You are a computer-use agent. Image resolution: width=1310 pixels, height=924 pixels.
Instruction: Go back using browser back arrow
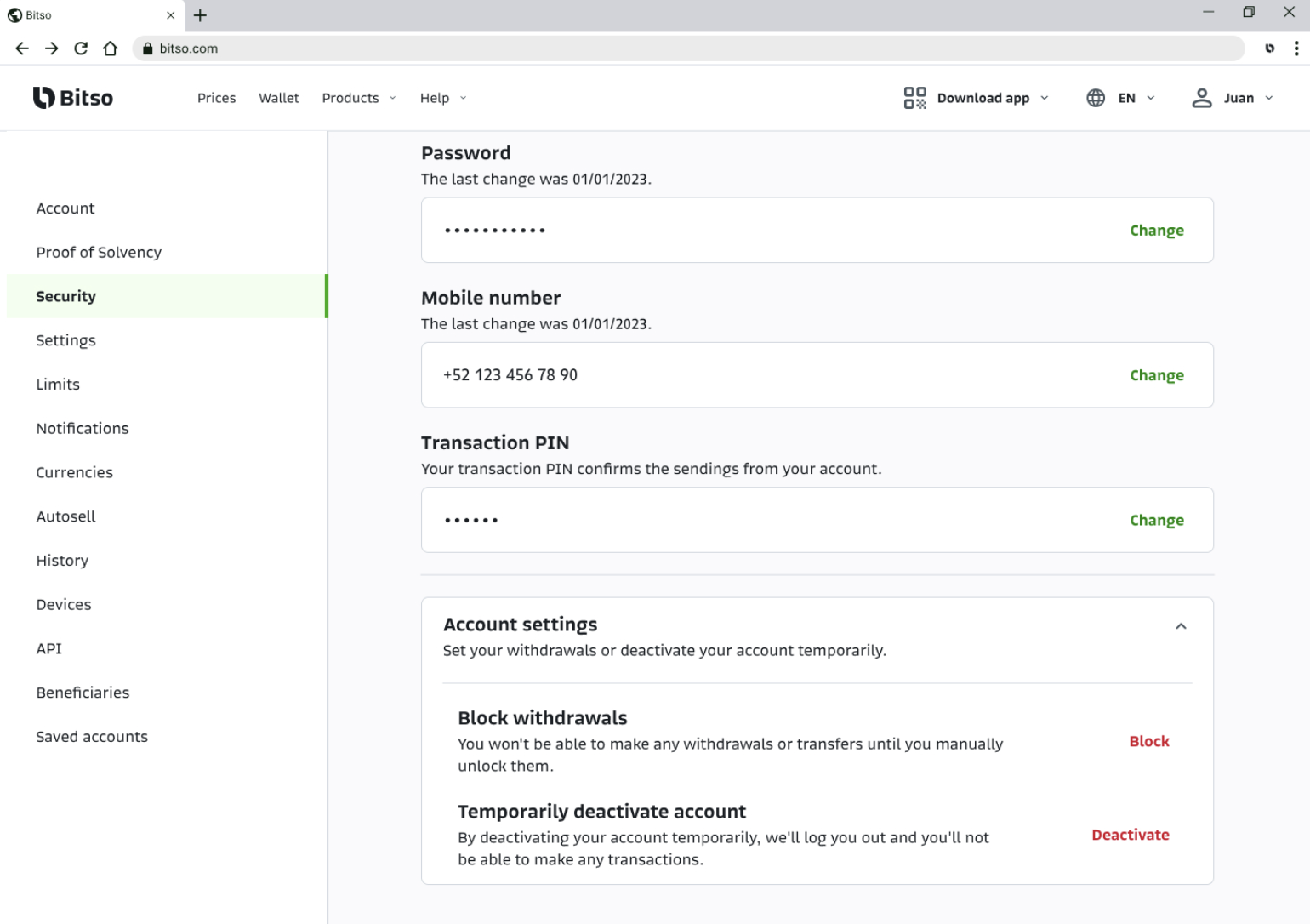pyautogui.click(x=22, y=48)
